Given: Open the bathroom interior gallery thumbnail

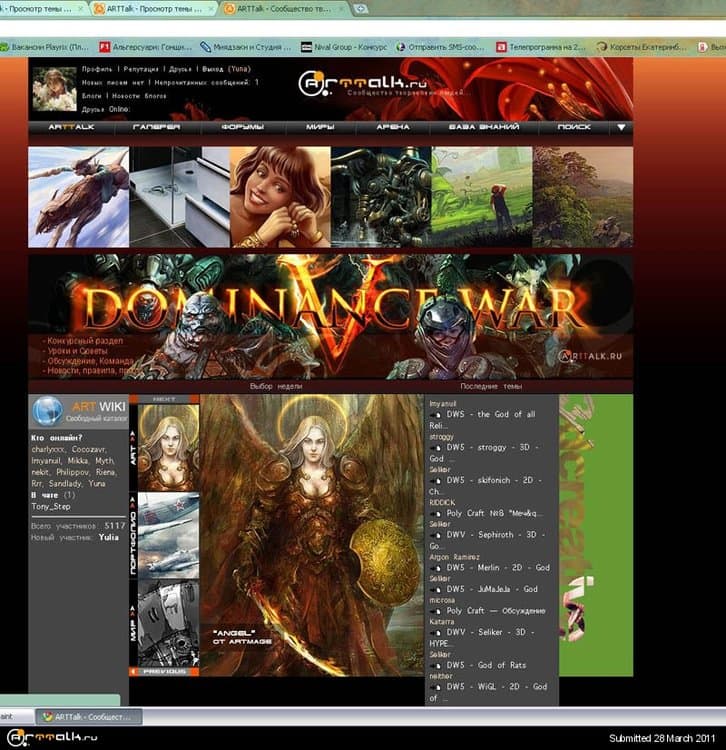Looking at the screenshot, I should 179,197.
